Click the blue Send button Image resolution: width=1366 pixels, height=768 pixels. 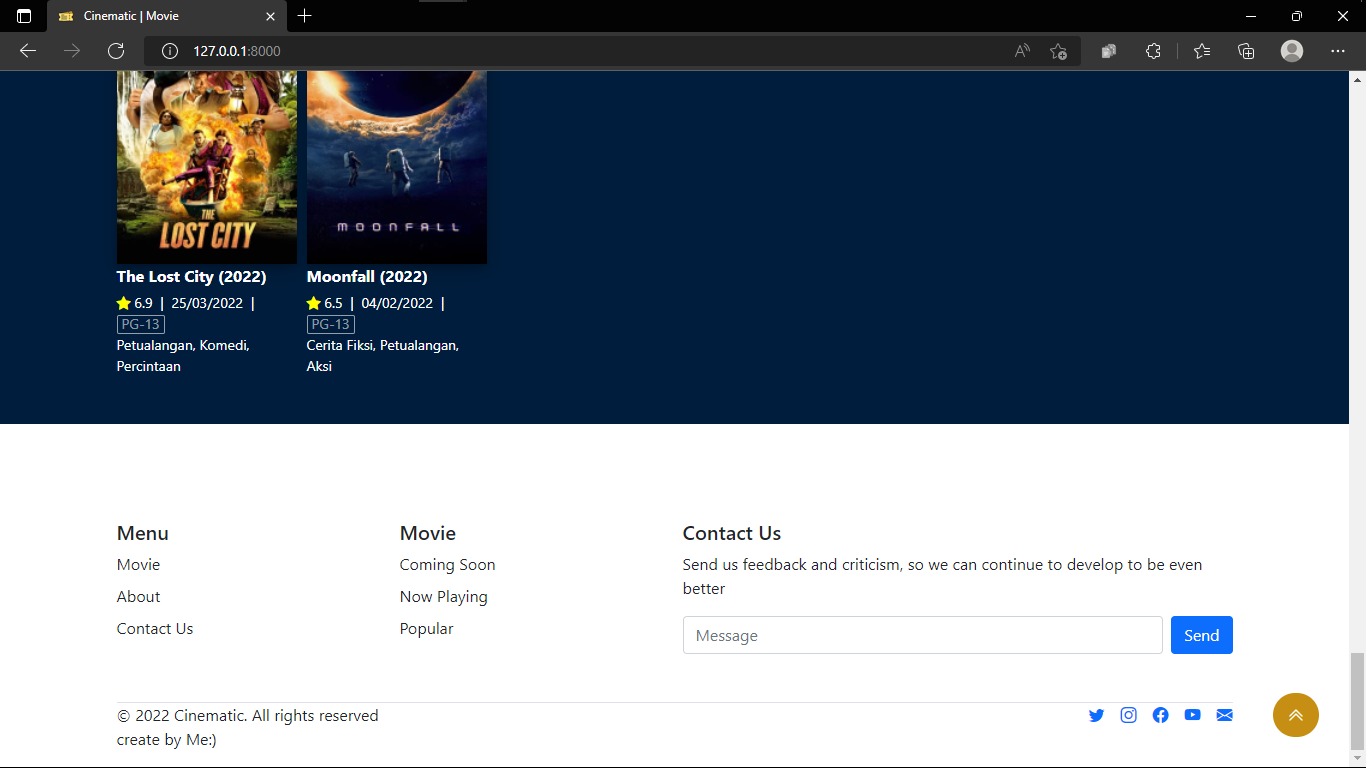click(1201, 635)
